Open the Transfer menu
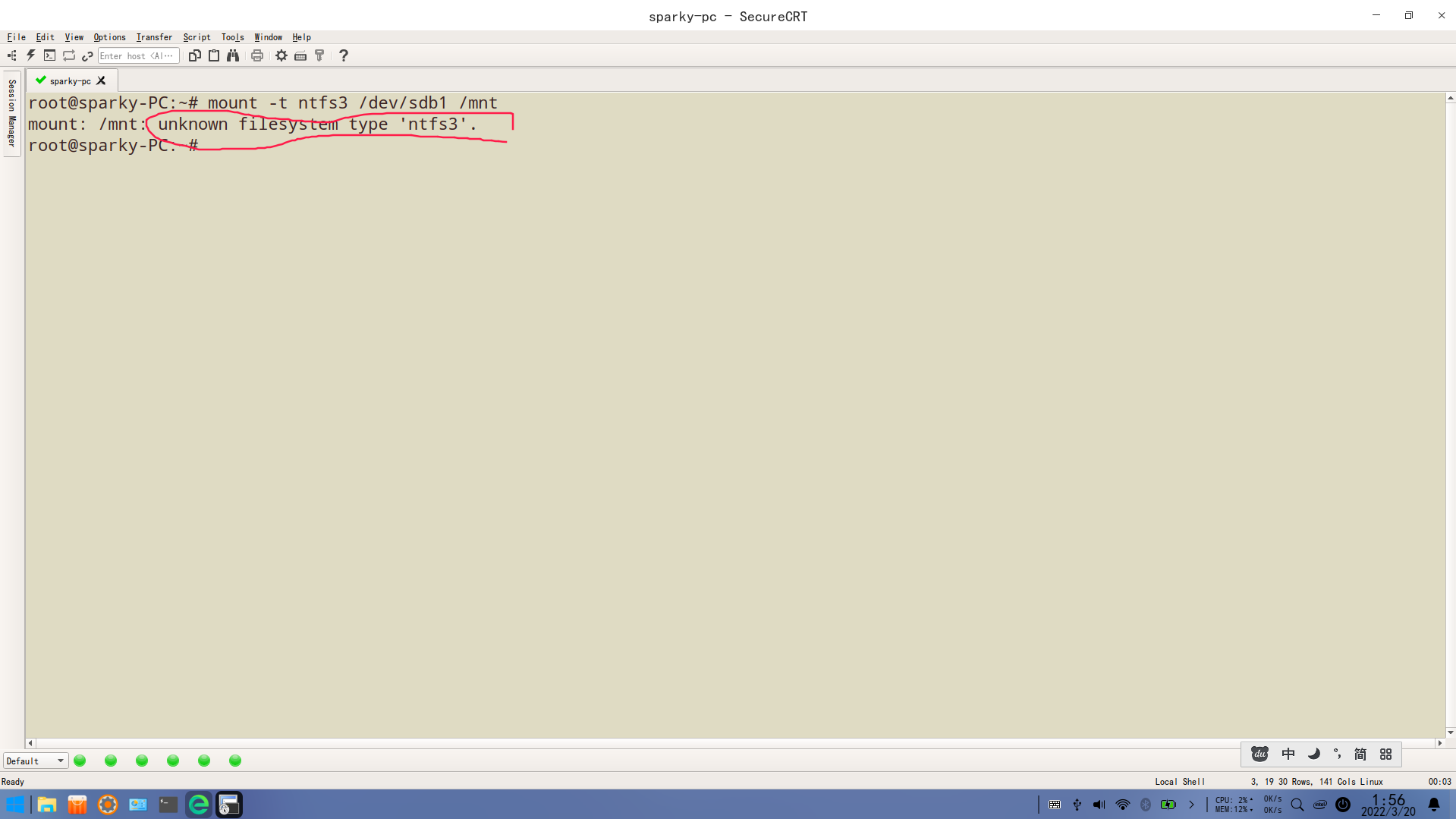The height and width of the screenshot is (819, 1456). click(155, 37)
